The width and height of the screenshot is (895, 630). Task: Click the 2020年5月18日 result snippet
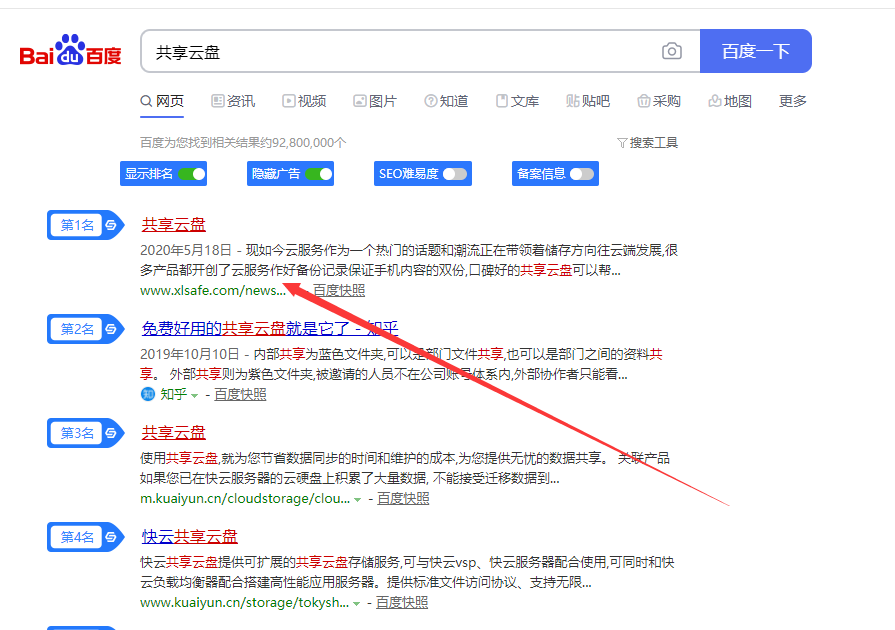409,260
